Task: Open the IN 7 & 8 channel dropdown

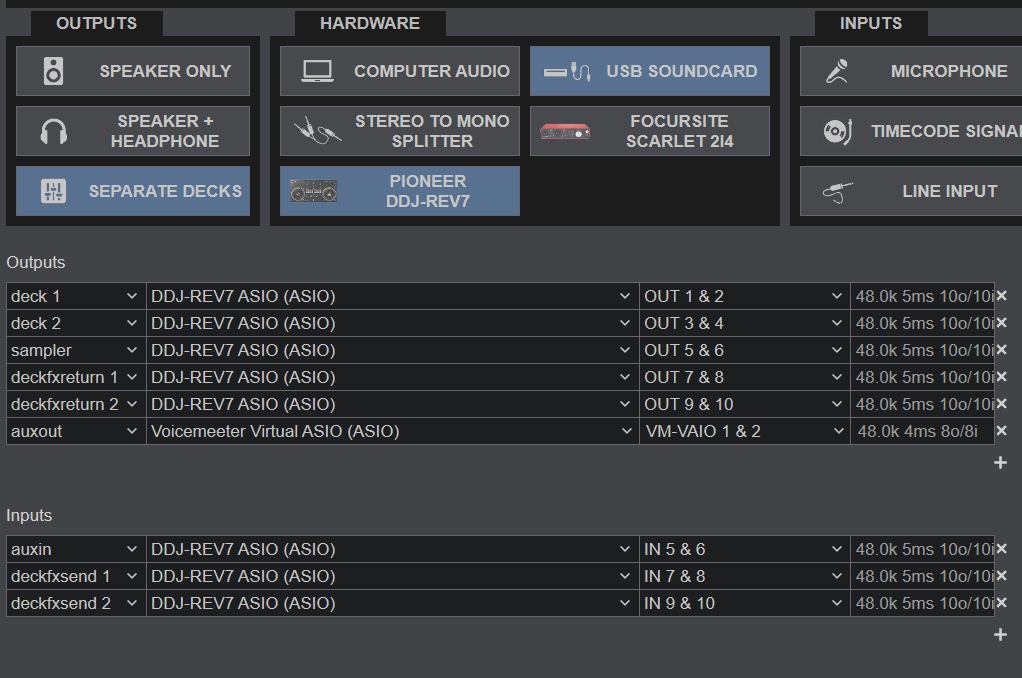Action: (x=744, y=576)
